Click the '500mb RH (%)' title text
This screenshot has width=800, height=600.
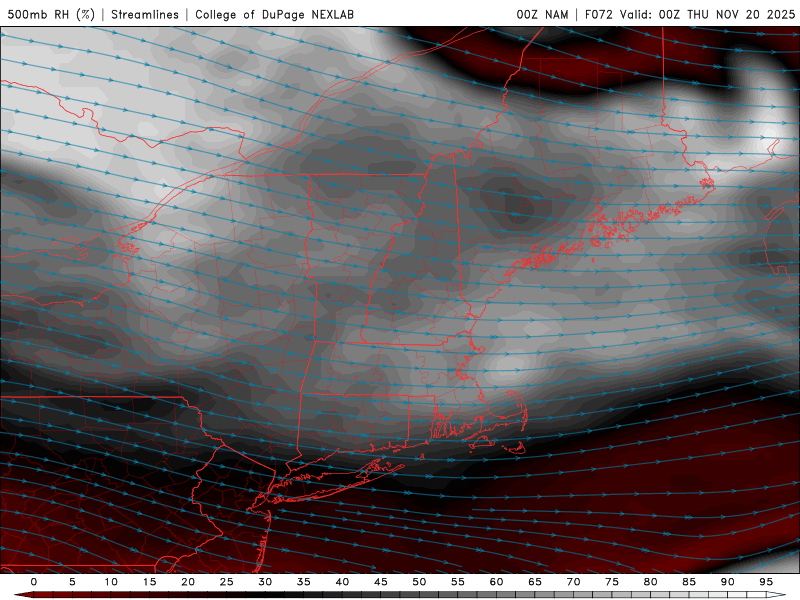click(x=51, y=14)
